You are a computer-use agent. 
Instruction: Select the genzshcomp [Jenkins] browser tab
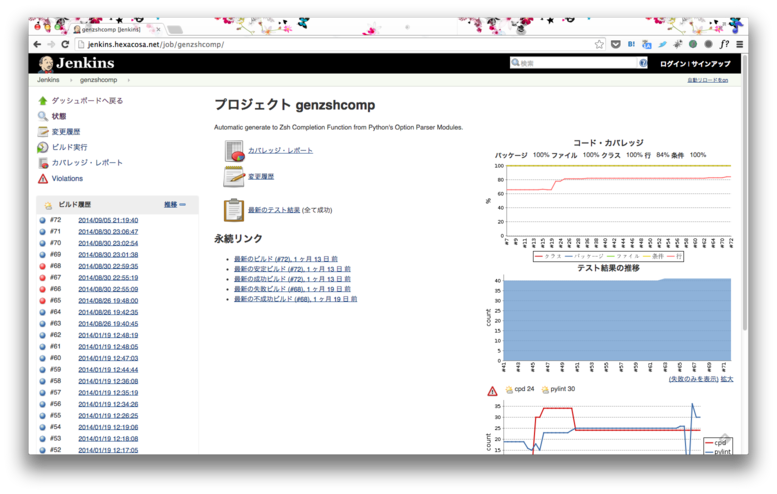[116, 30]
